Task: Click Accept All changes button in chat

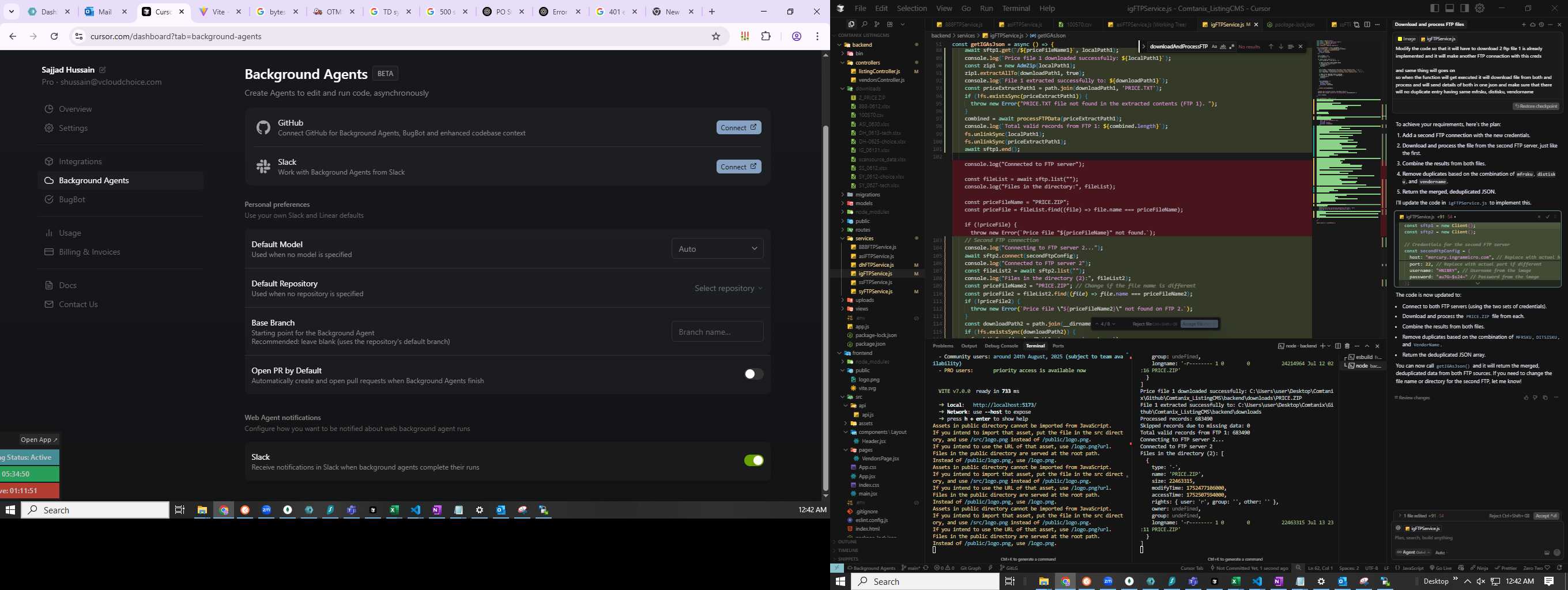Action: tap(1546, 516)
